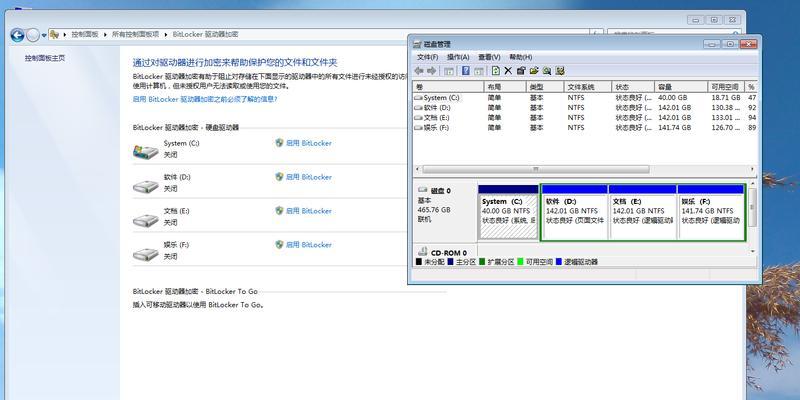Turn on BitLocker for 娱乐 (F:)
The image size is (800, 400).
308,245
